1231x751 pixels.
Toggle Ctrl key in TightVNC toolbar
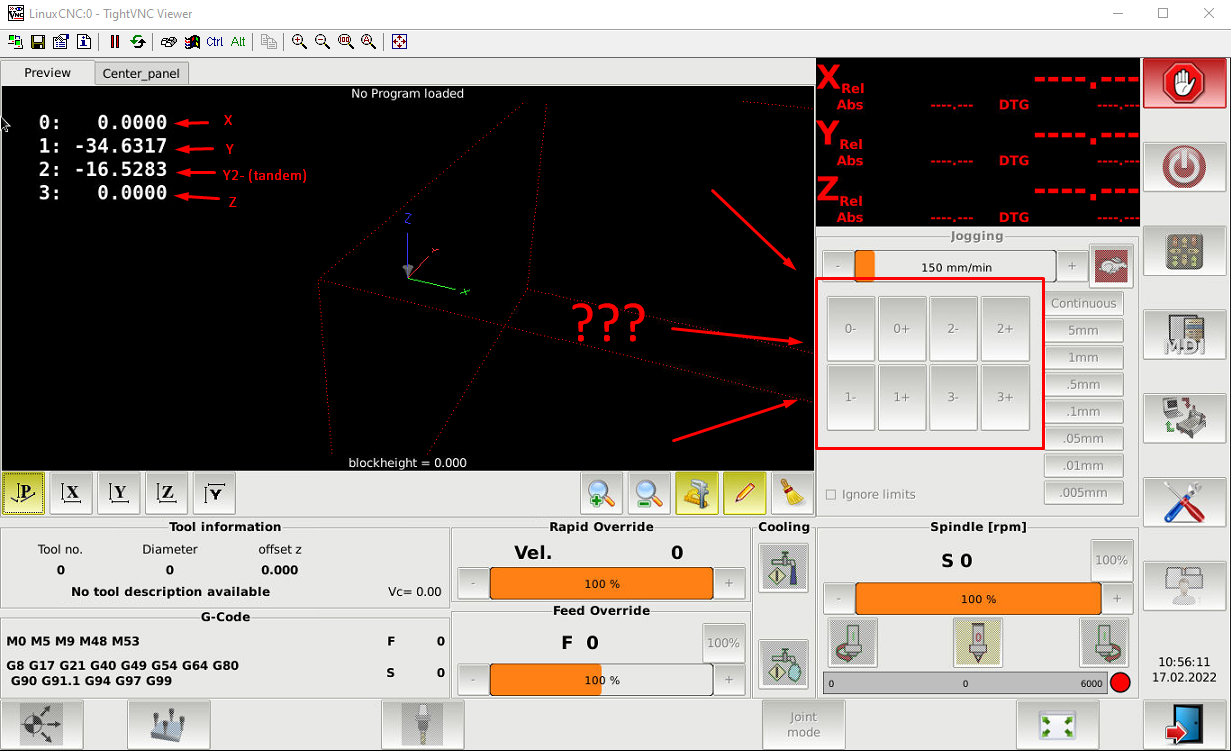click(x=215, y=42)
